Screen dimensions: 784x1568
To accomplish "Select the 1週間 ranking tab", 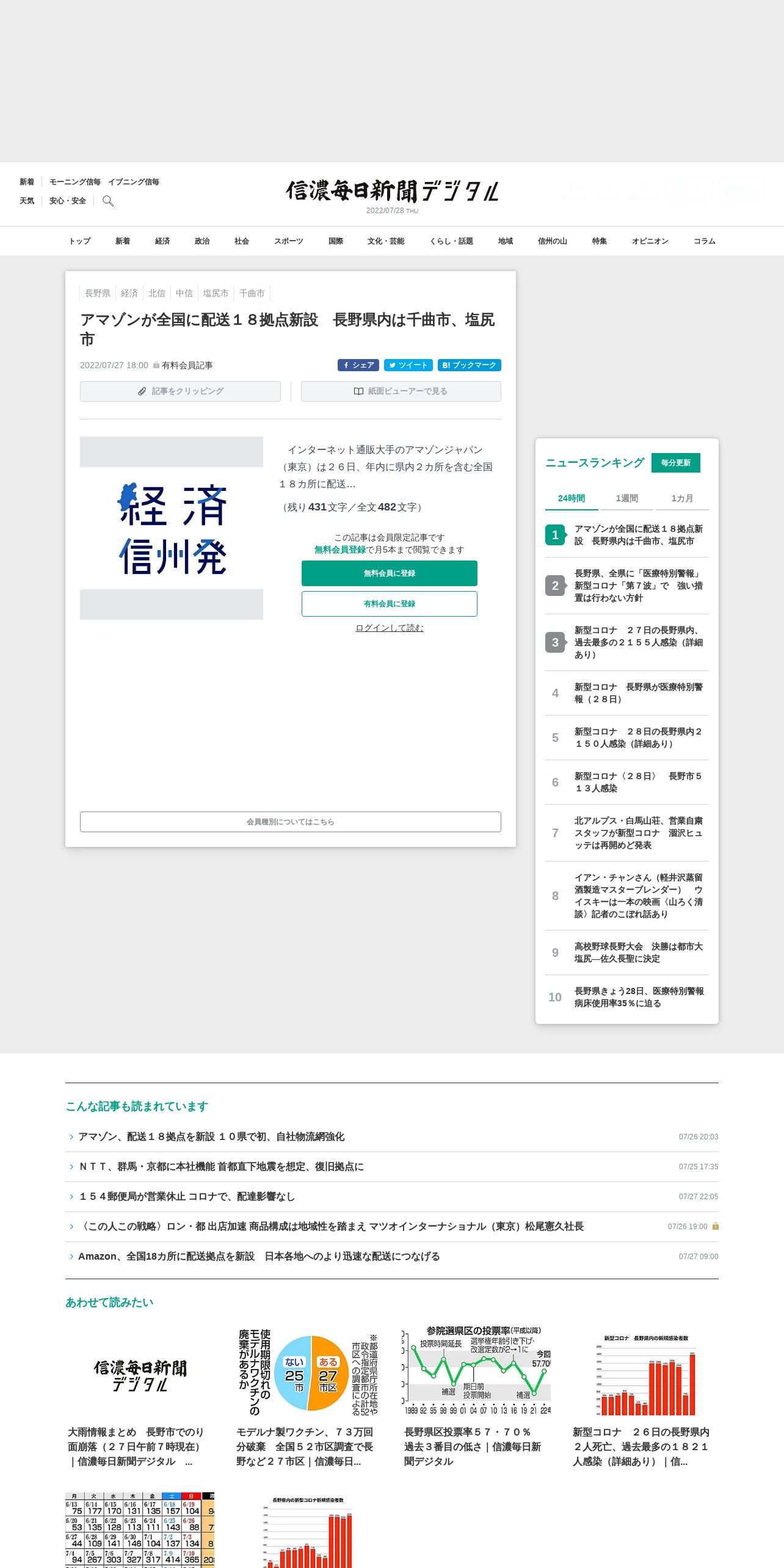I will (626, 498).
